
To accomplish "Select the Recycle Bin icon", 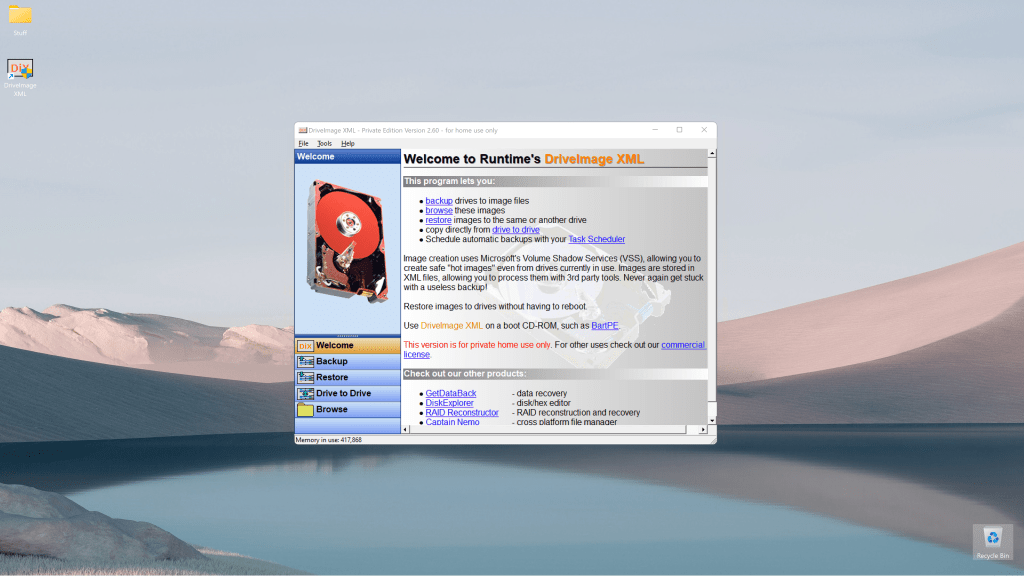I will pos(993,542).
